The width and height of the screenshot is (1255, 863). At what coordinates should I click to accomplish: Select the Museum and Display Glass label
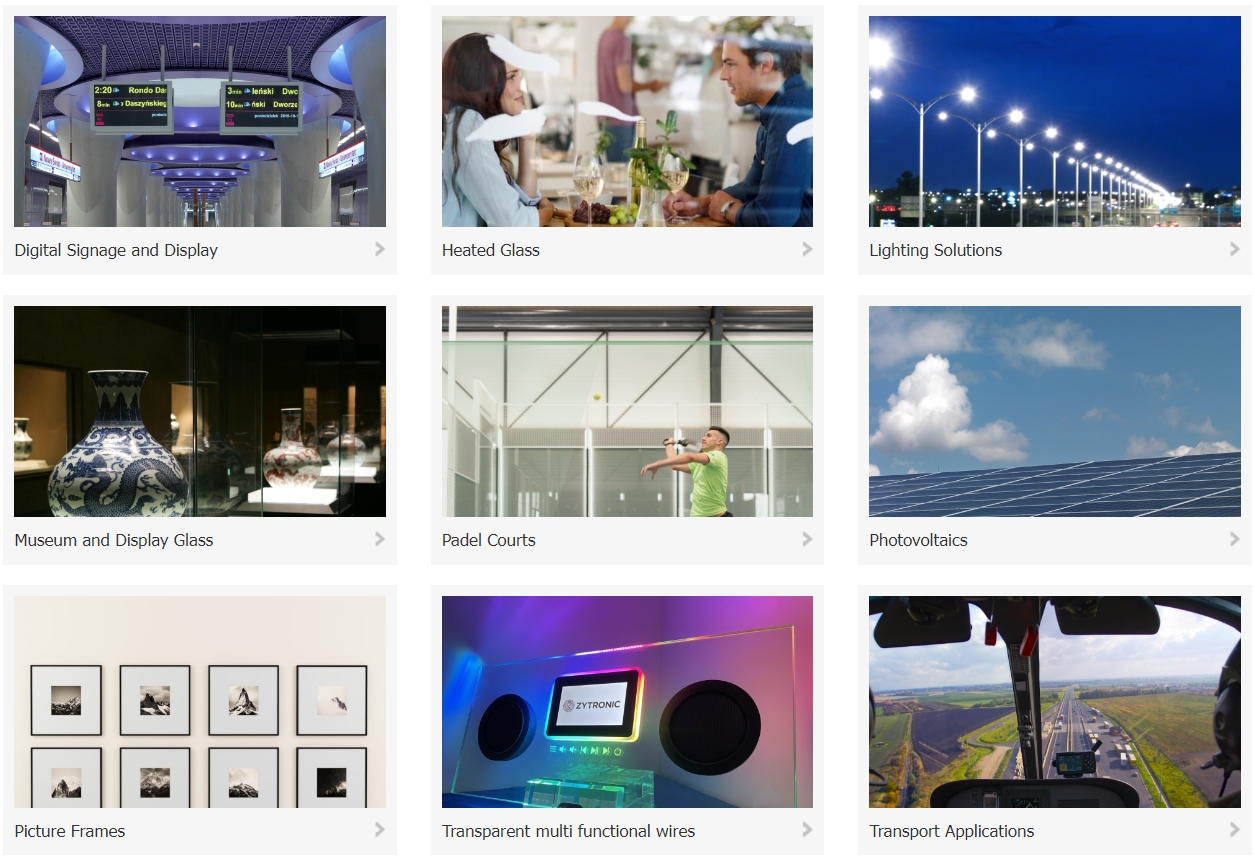coord(114,540)
